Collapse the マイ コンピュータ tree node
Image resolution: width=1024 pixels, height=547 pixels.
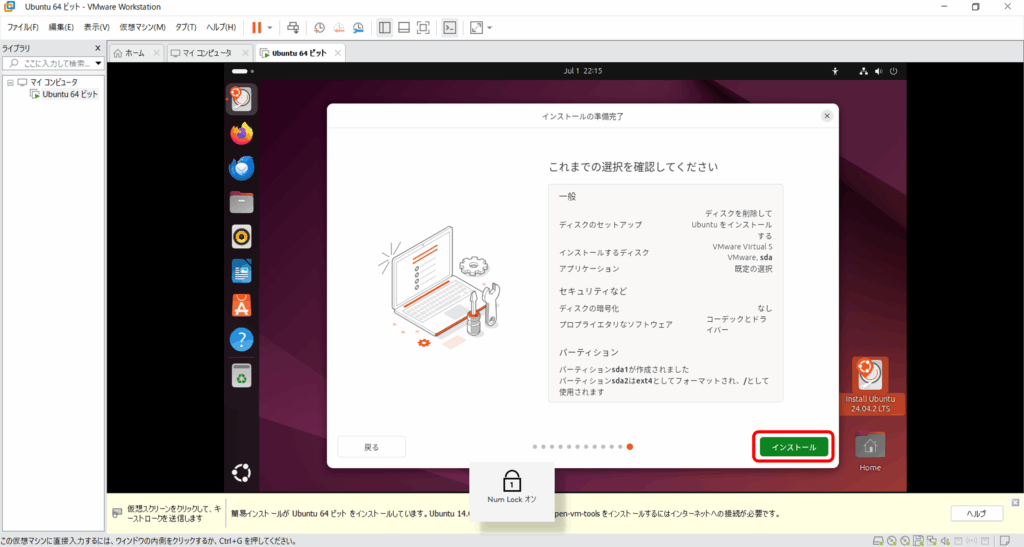[10, 82]
